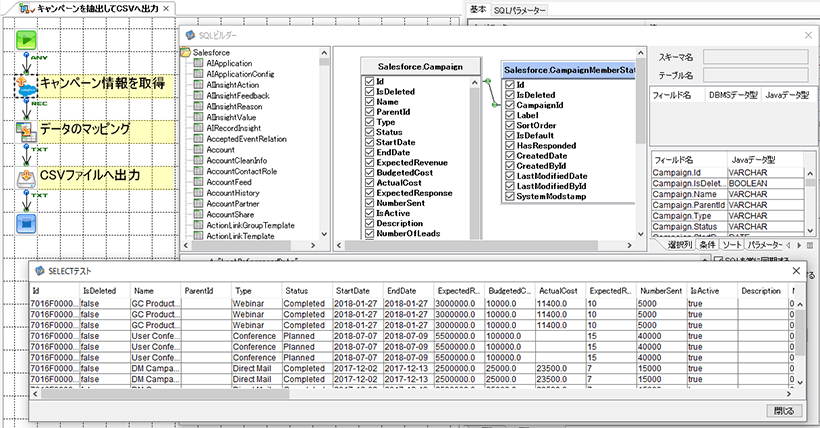The image size is (820, 428).
Task: Click the Campaign.Status row in field list
Action: coord(727,227)
